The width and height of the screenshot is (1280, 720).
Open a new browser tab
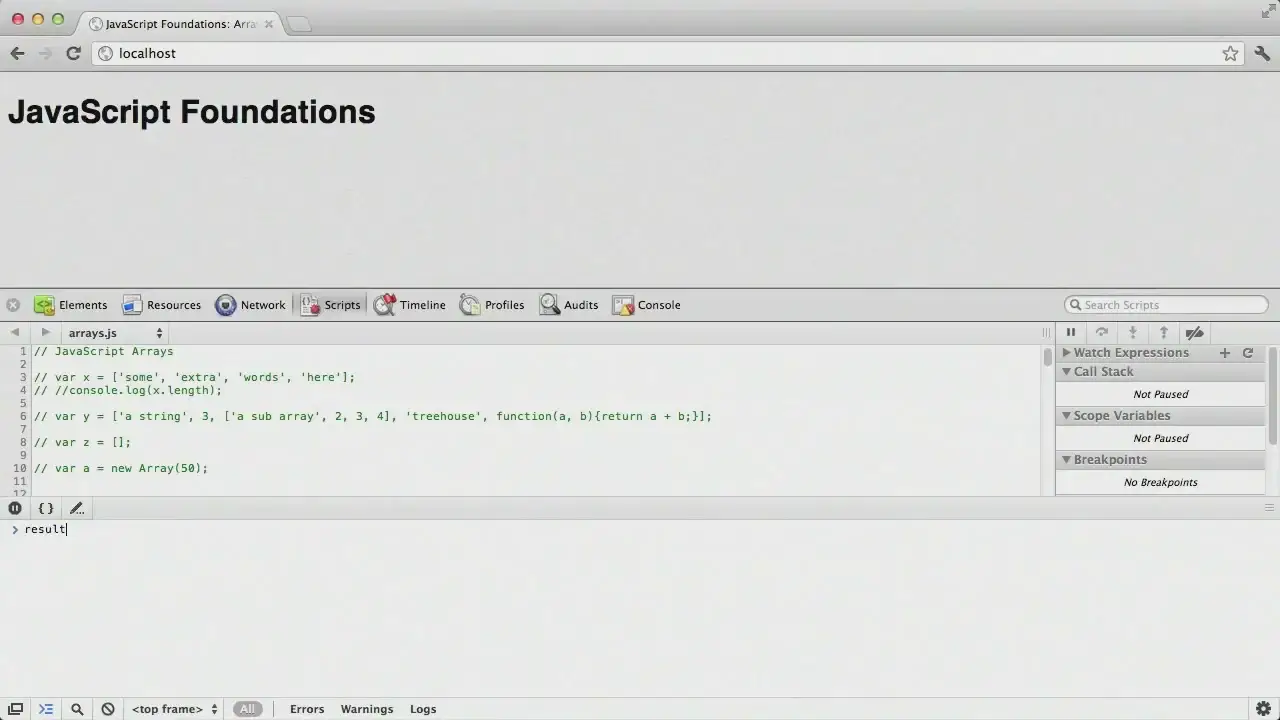299,24
